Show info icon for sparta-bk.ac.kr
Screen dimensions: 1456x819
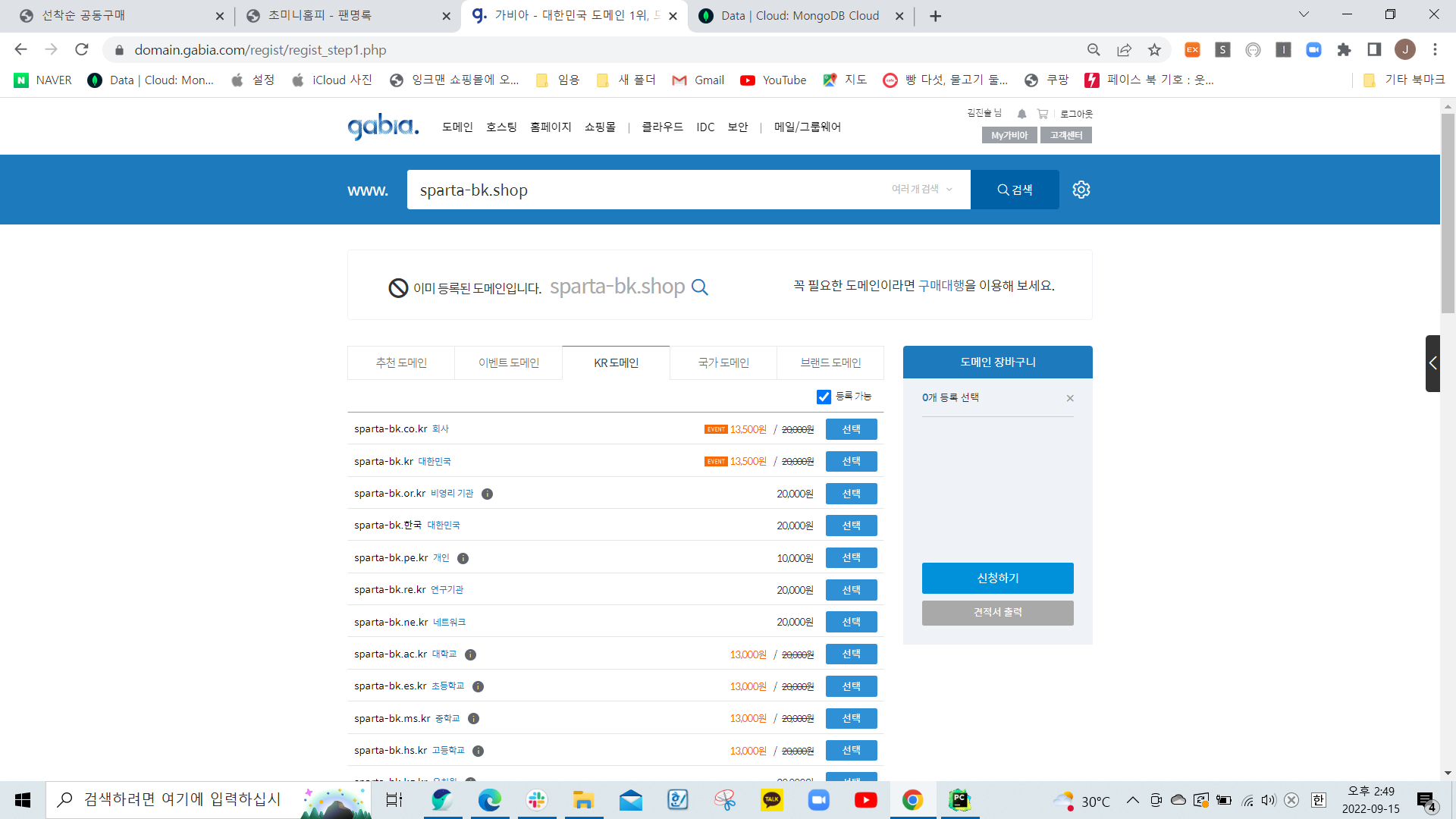[471, 655]
